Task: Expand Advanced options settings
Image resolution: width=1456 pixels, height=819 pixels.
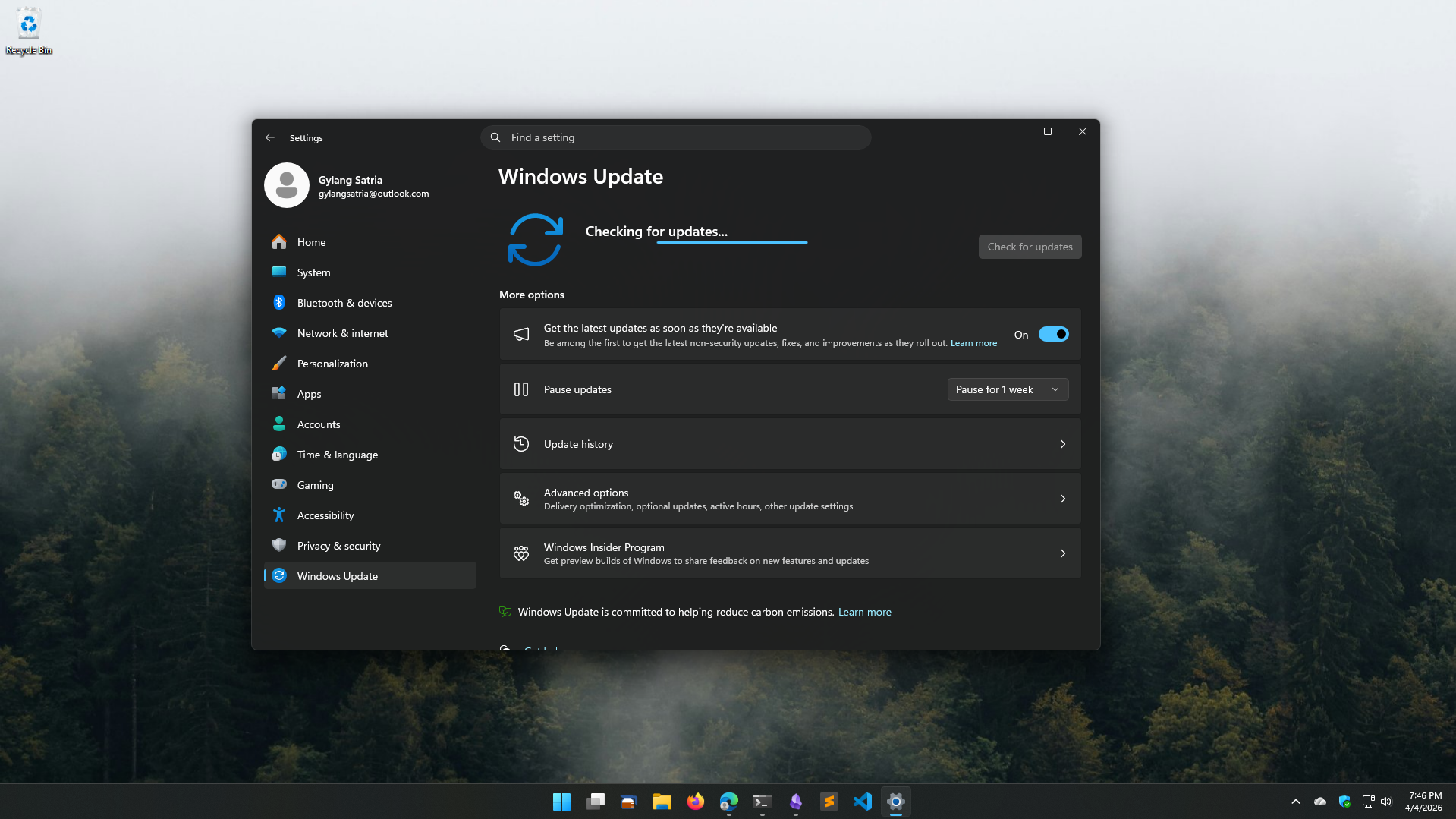Action: click(x=790, y=499)
